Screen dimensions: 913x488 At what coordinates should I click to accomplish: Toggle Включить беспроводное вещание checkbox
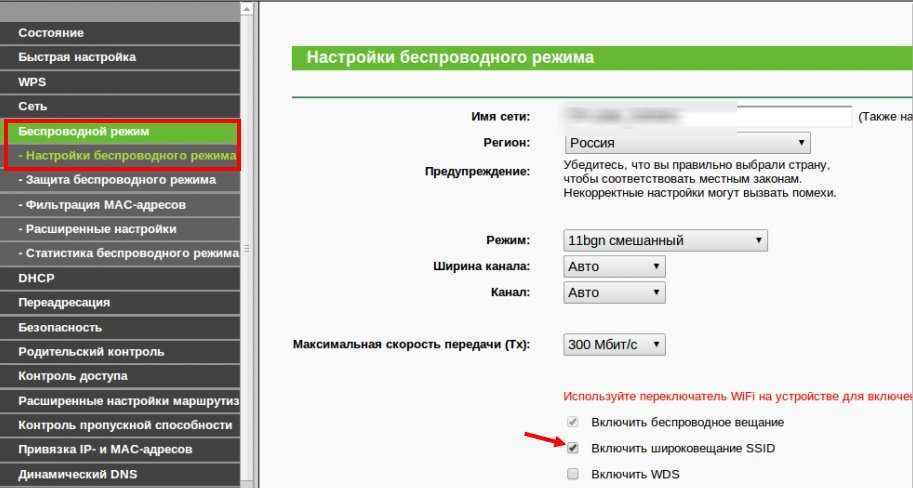[x=573, y=422]
